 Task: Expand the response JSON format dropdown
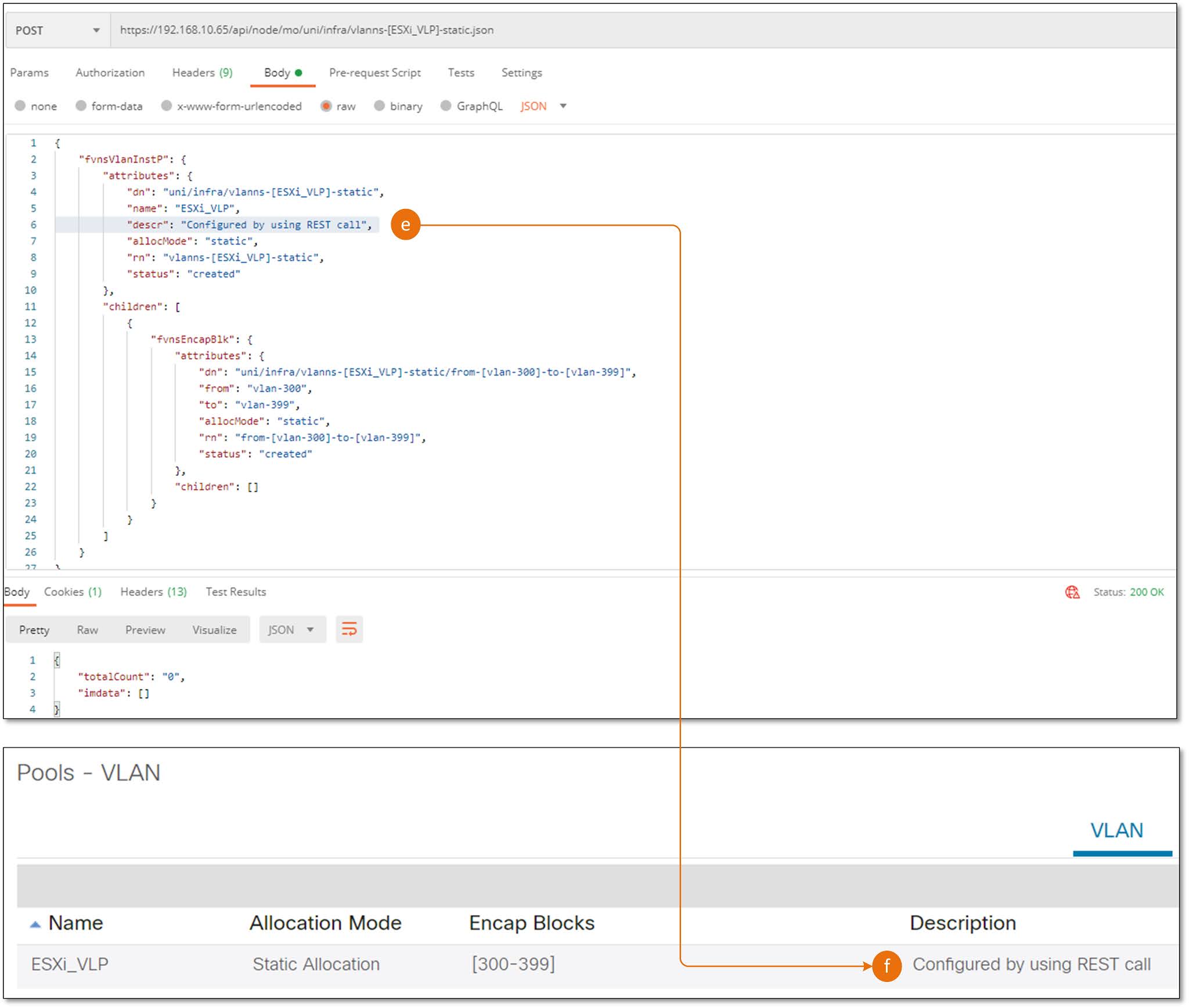pos(290,630)
